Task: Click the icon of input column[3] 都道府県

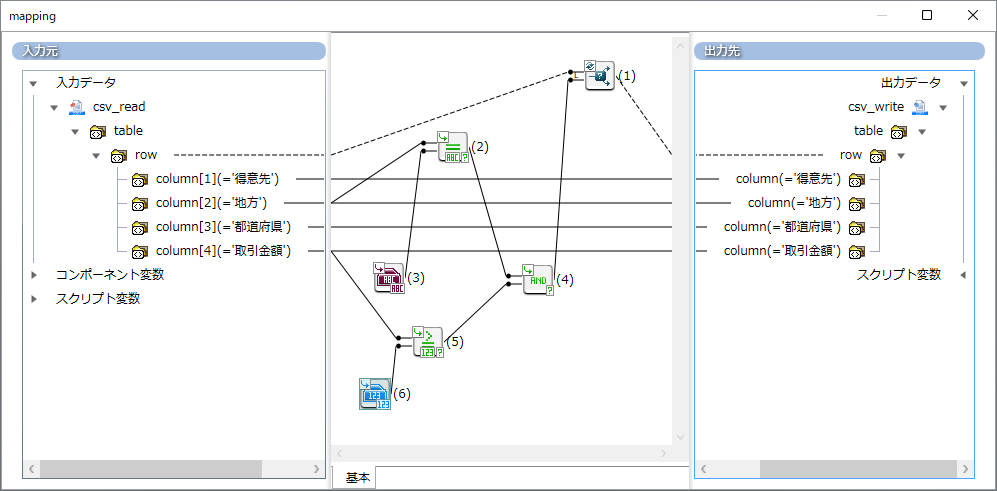Action: point(139,228)
